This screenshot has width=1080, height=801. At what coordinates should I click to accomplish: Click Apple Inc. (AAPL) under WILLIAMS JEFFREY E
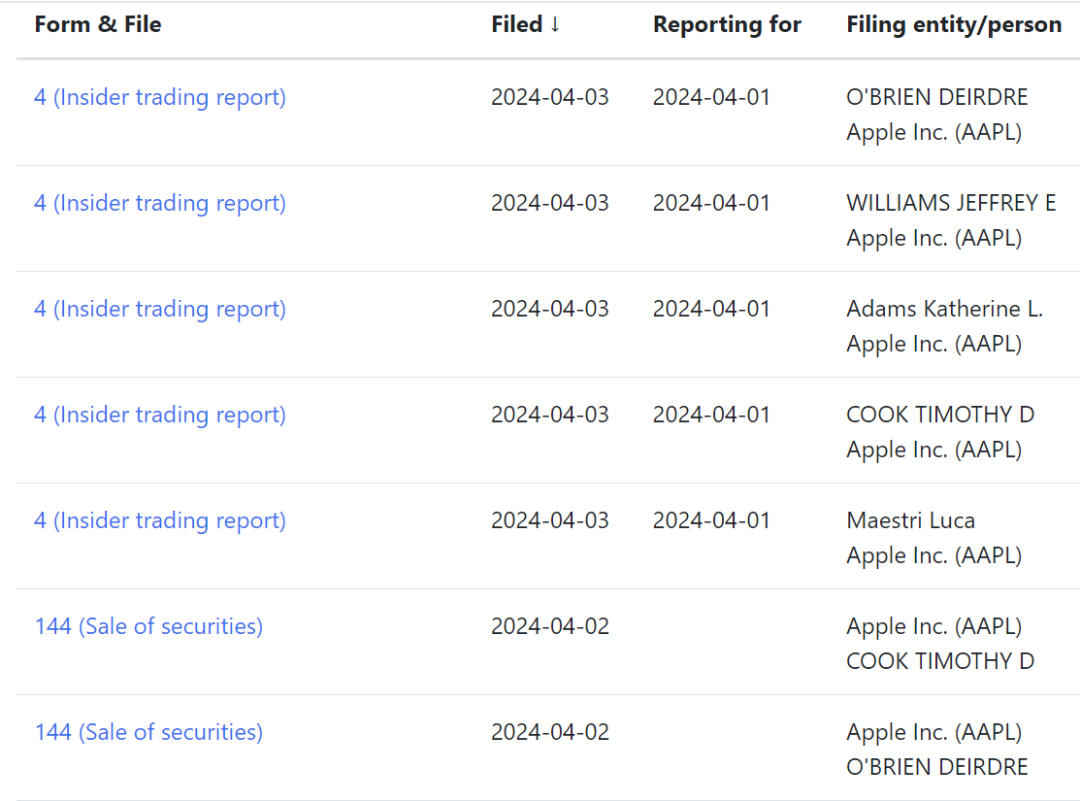coord(934,238)
